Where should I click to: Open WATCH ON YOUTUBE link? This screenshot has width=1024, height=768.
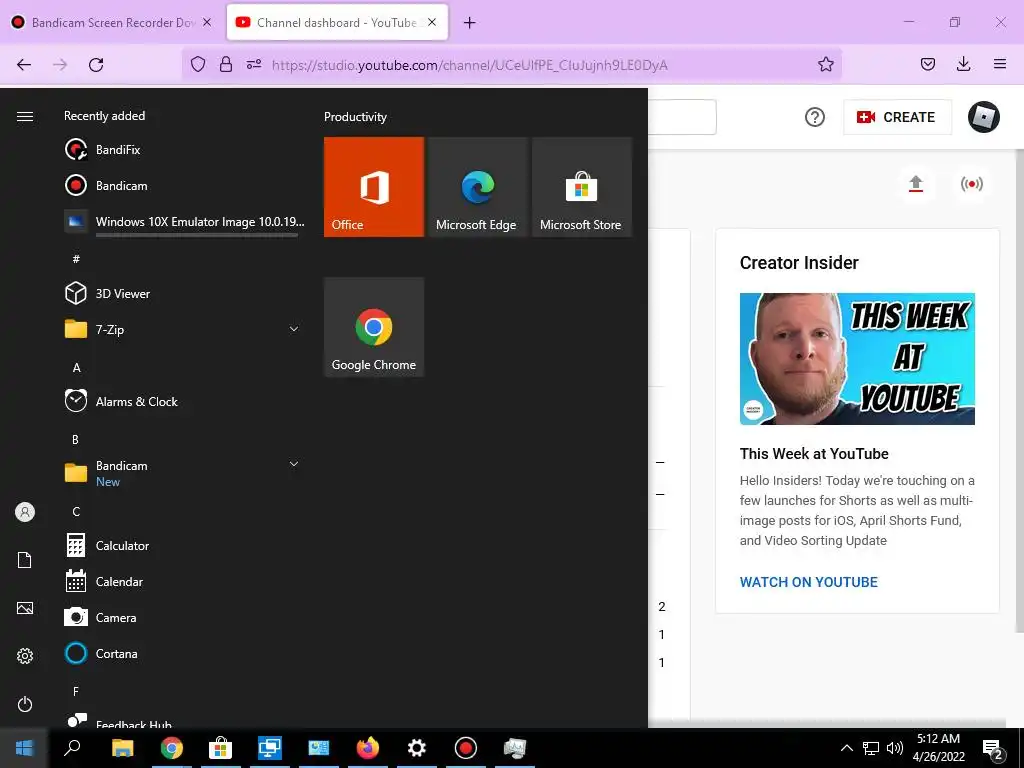click(x=808, y=582)
